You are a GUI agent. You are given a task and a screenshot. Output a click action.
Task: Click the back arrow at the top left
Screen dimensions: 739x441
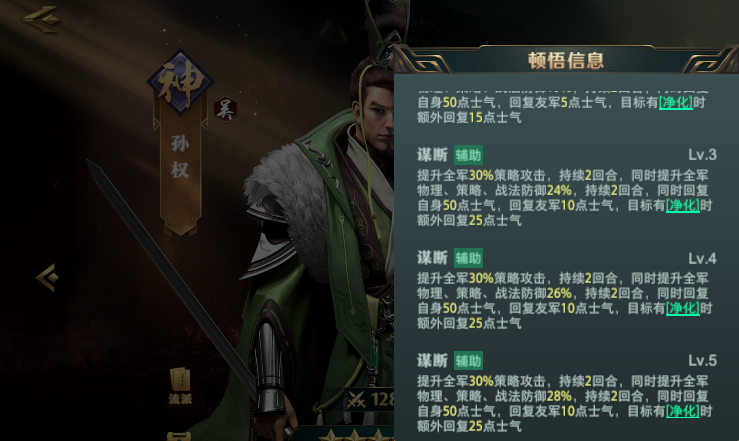click(41, 19)
